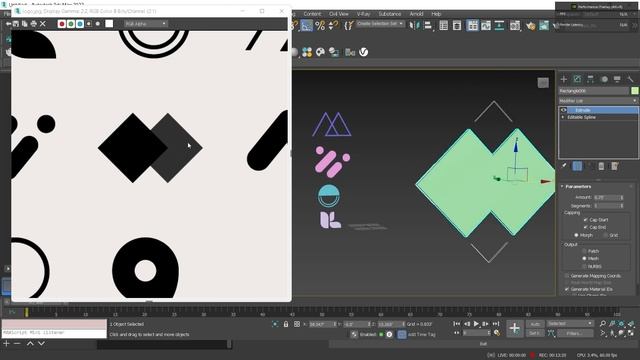Open the Modify tab in command panel
Viewport: 640px width, 360px height.
(577, 79)
